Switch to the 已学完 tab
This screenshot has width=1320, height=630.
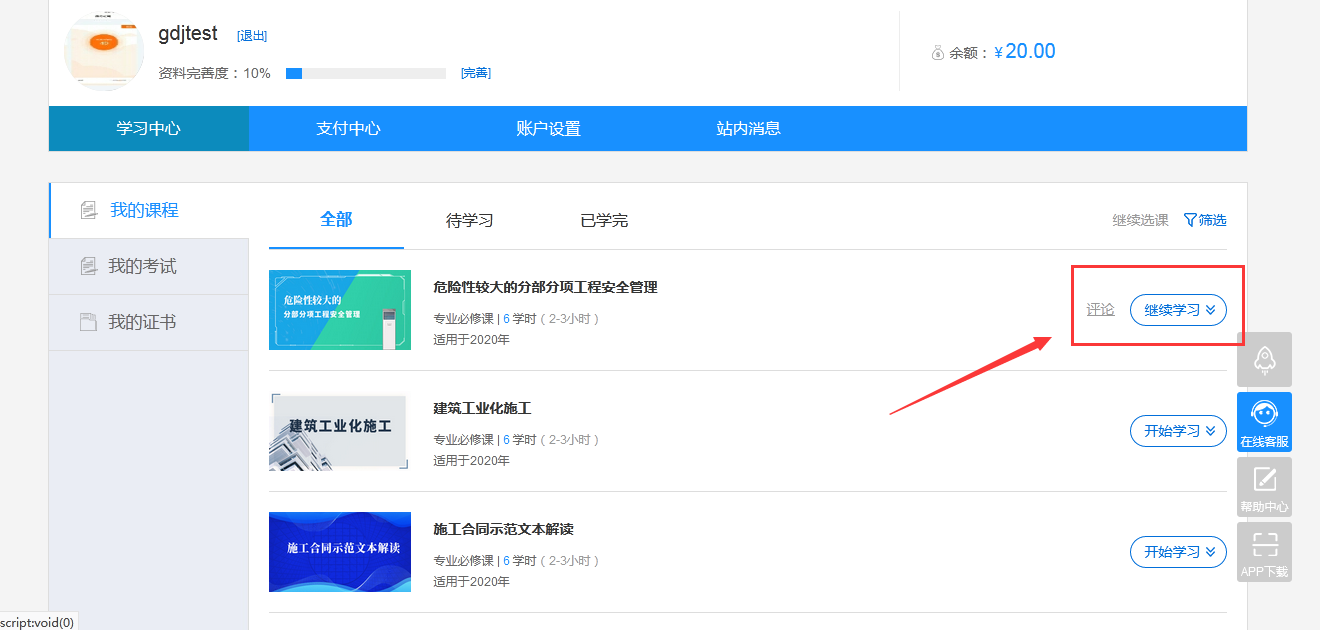(x=604, y=220)
